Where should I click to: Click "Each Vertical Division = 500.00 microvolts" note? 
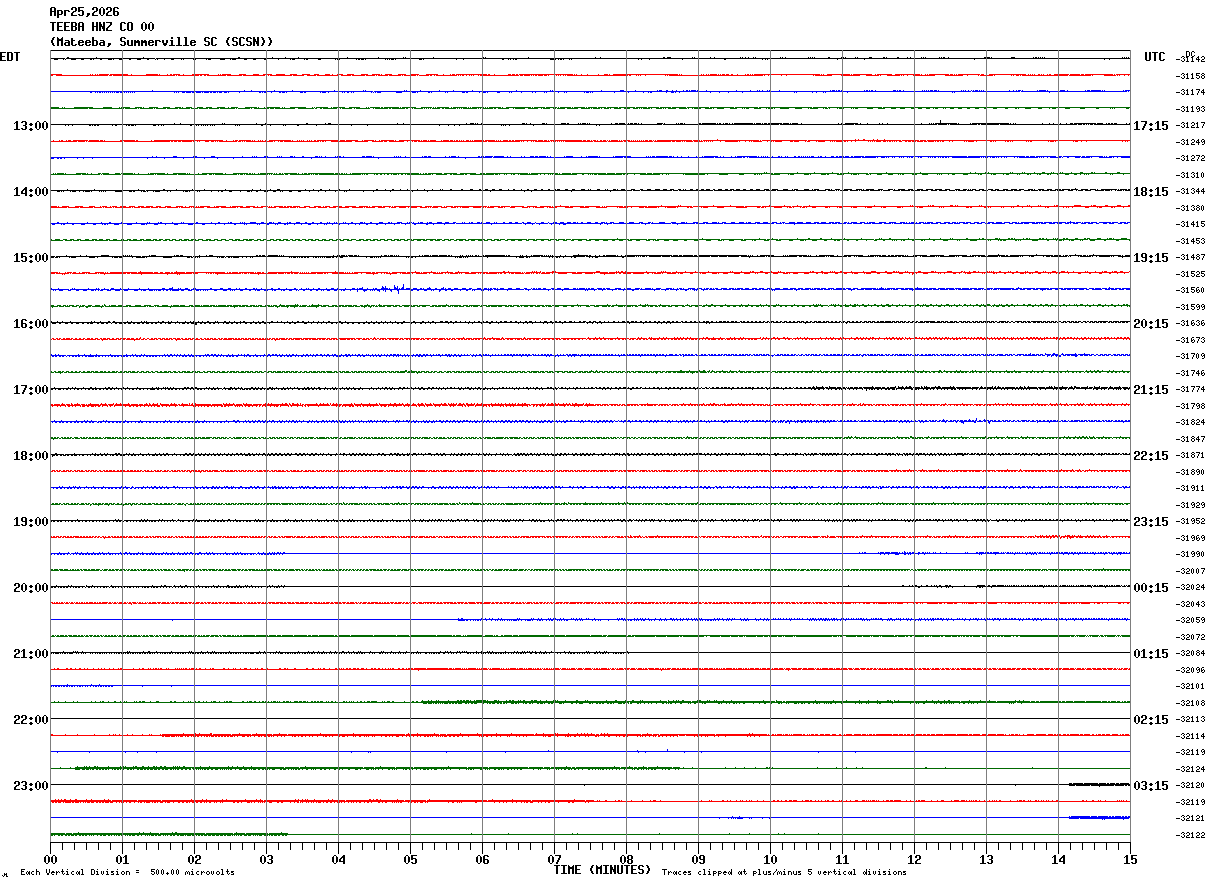(128, 873)
